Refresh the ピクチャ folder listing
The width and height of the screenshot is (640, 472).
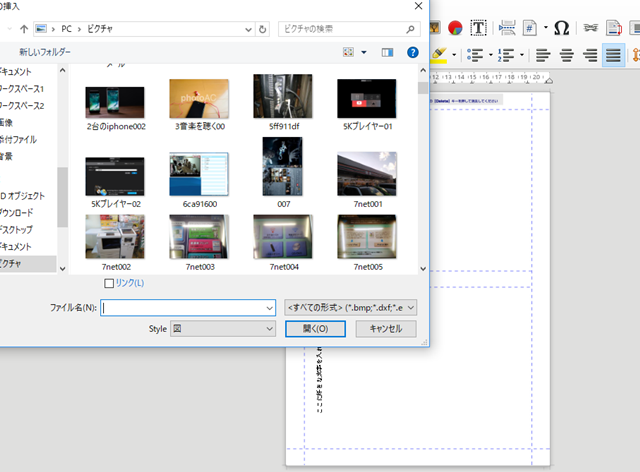(262, 29)
